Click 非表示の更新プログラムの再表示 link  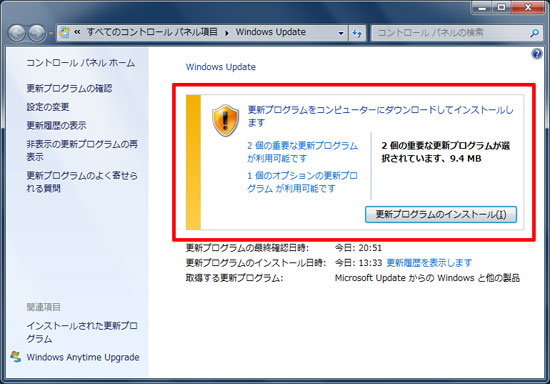point(82,150)
